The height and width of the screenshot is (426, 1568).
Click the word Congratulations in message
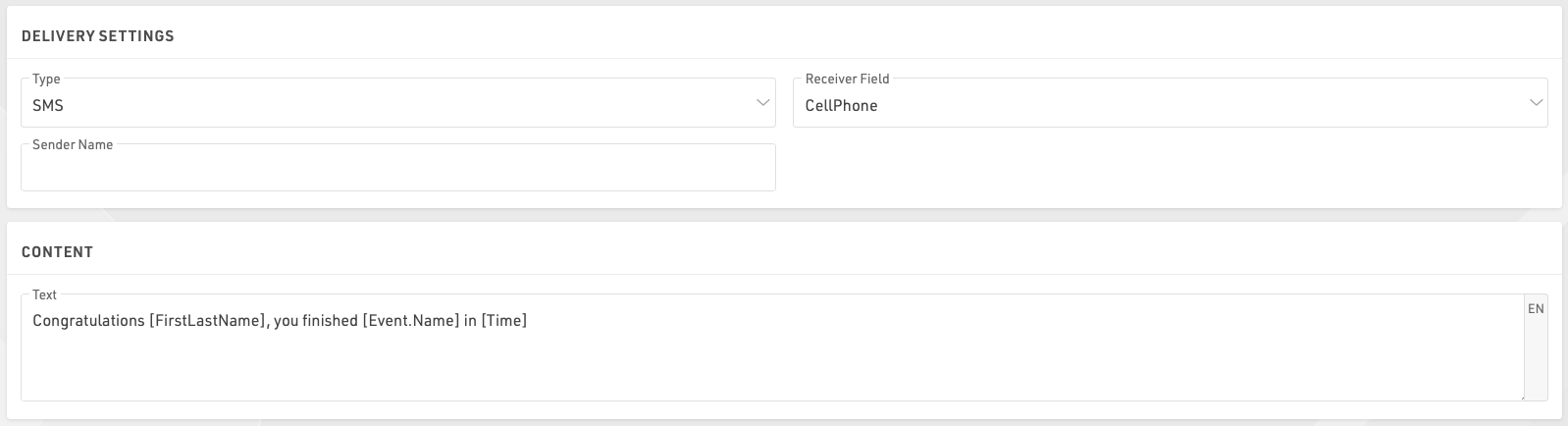(88, 321)
